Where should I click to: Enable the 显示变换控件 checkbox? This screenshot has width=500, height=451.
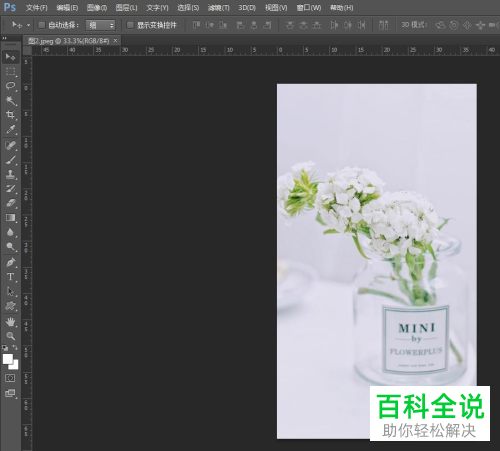pos(130,25)
